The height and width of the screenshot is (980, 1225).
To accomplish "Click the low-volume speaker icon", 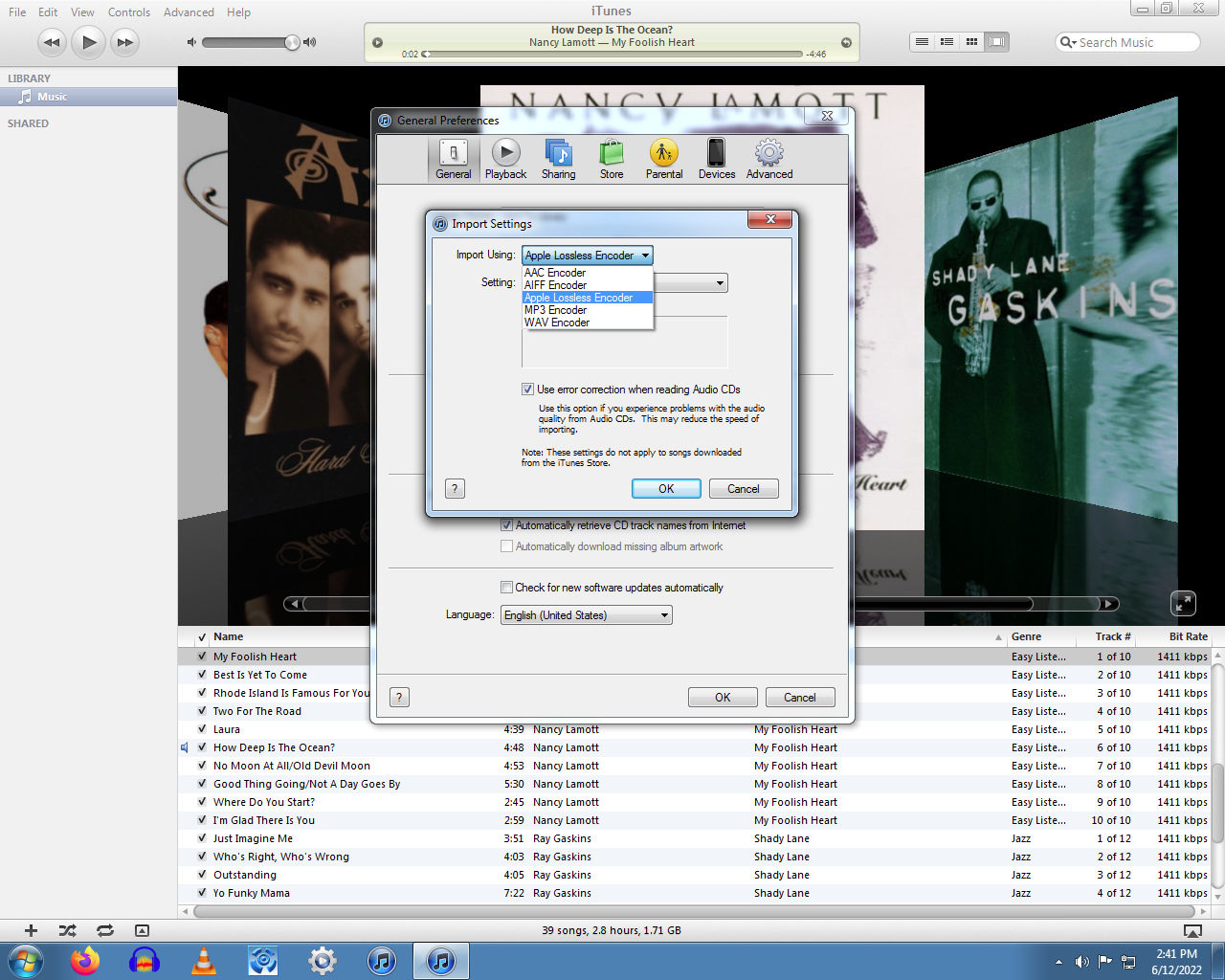I will 191,42.
